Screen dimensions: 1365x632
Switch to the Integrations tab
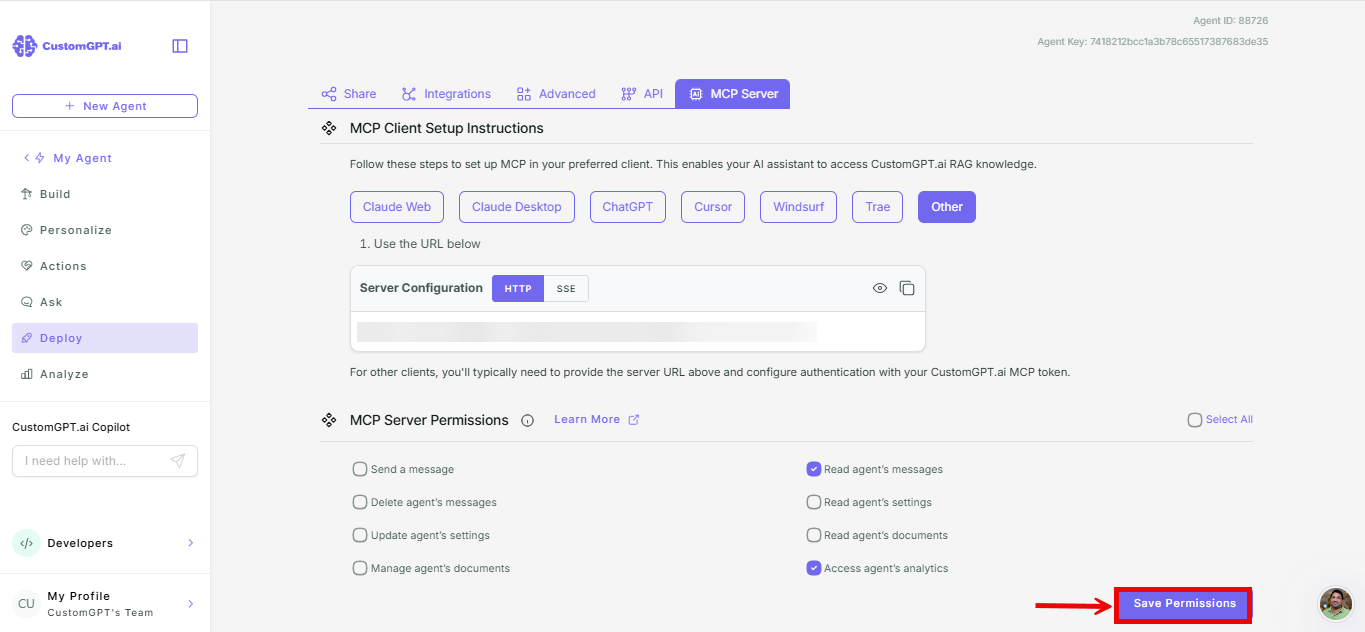[446, 94]
